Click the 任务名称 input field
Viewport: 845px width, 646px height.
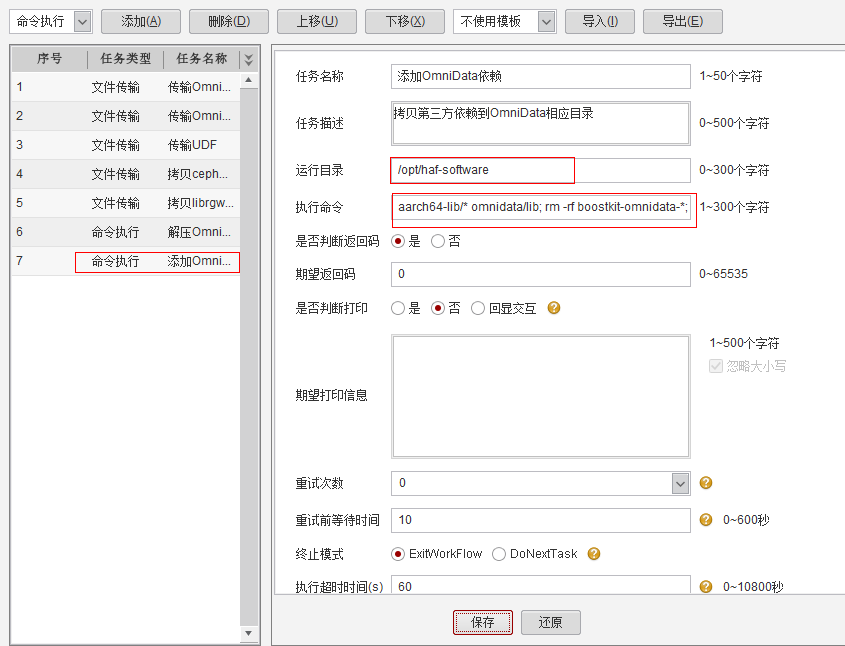click(541, 77)
